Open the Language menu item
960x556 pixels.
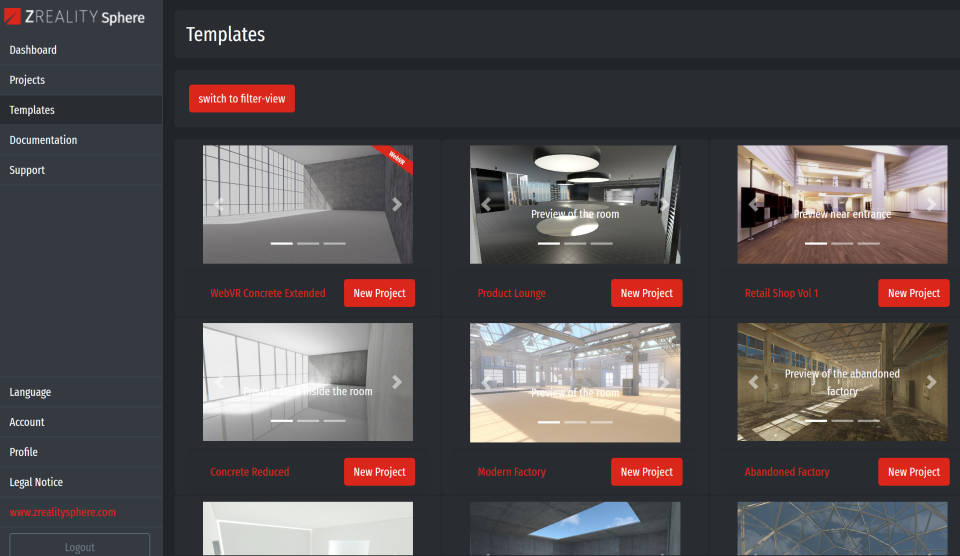81,392
